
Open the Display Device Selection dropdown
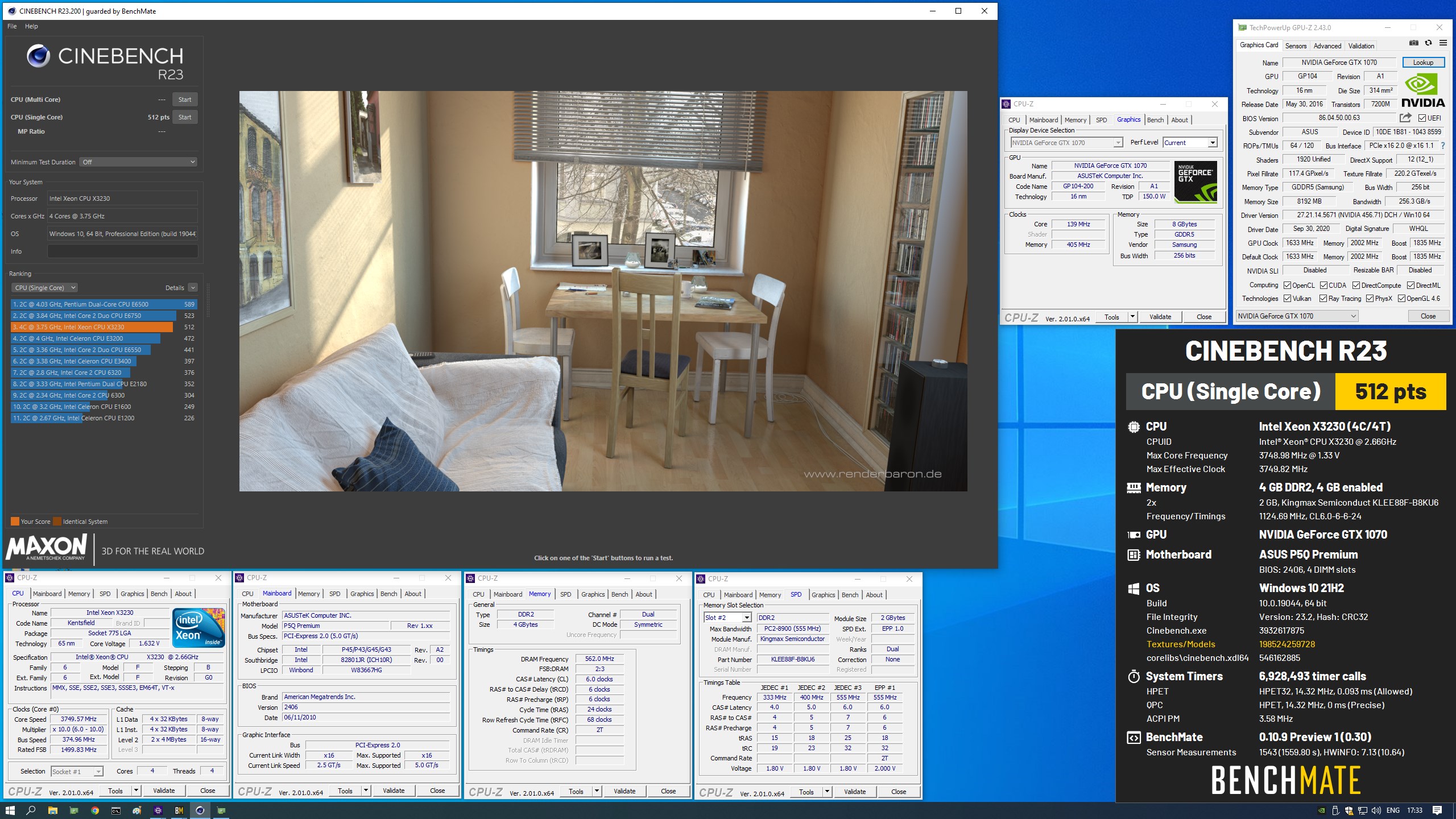point(1066,143)
